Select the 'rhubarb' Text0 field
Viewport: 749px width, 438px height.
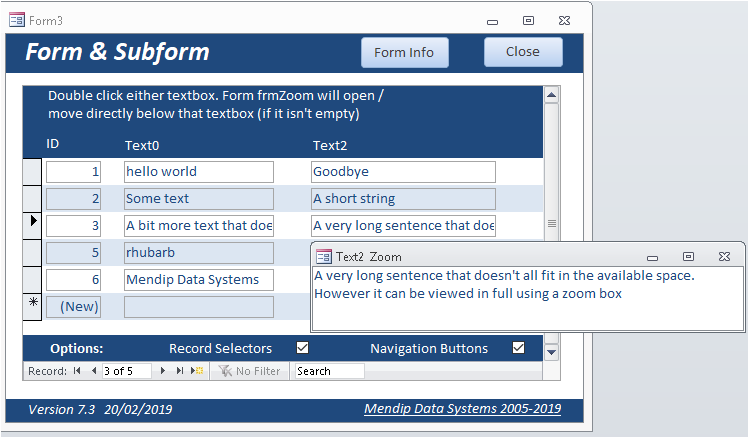pos(198,252)
